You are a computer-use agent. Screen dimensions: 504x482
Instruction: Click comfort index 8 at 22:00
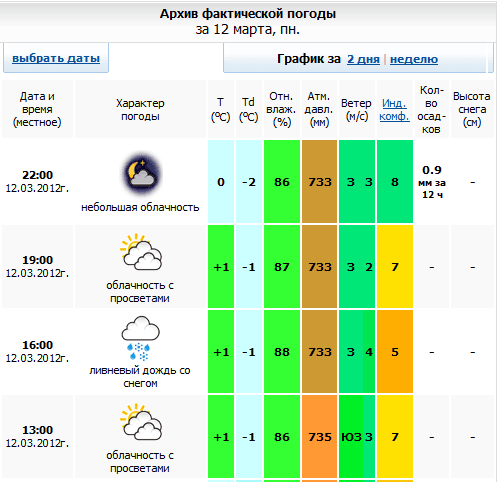395,182
